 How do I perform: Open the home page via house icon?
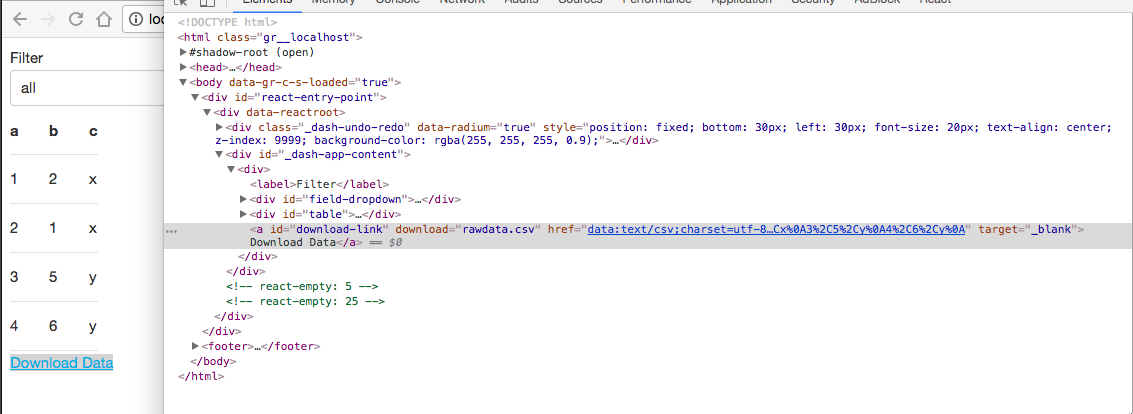(105, 20)
